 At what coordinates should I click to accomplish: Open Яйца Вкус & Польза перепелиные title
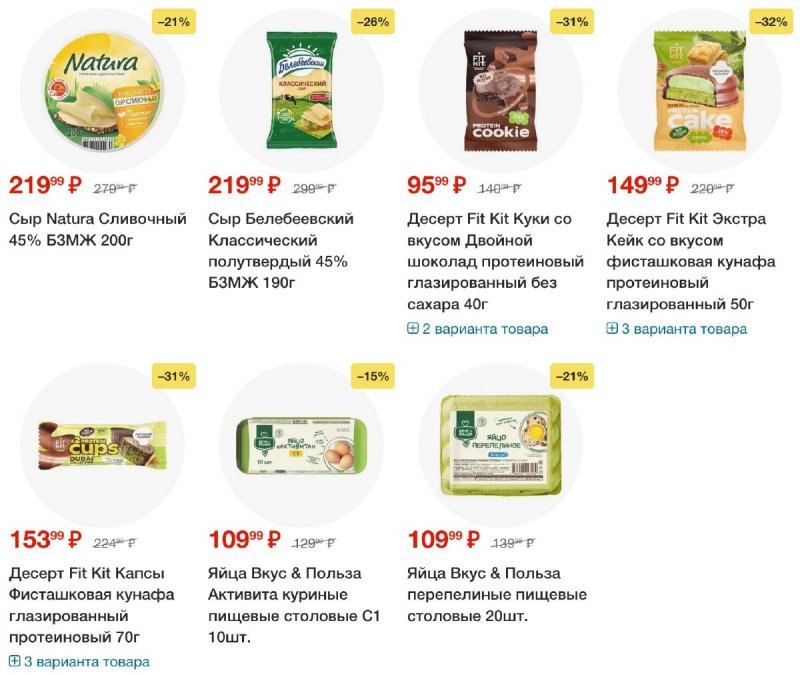[497, 595]
